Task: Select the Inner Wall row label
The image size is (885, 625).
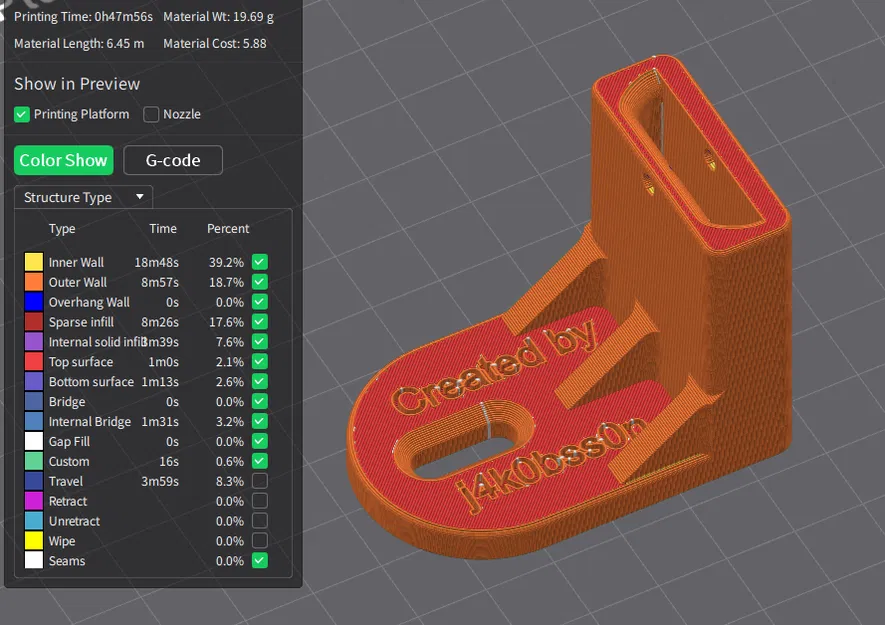Action: (x=76, y=262)
